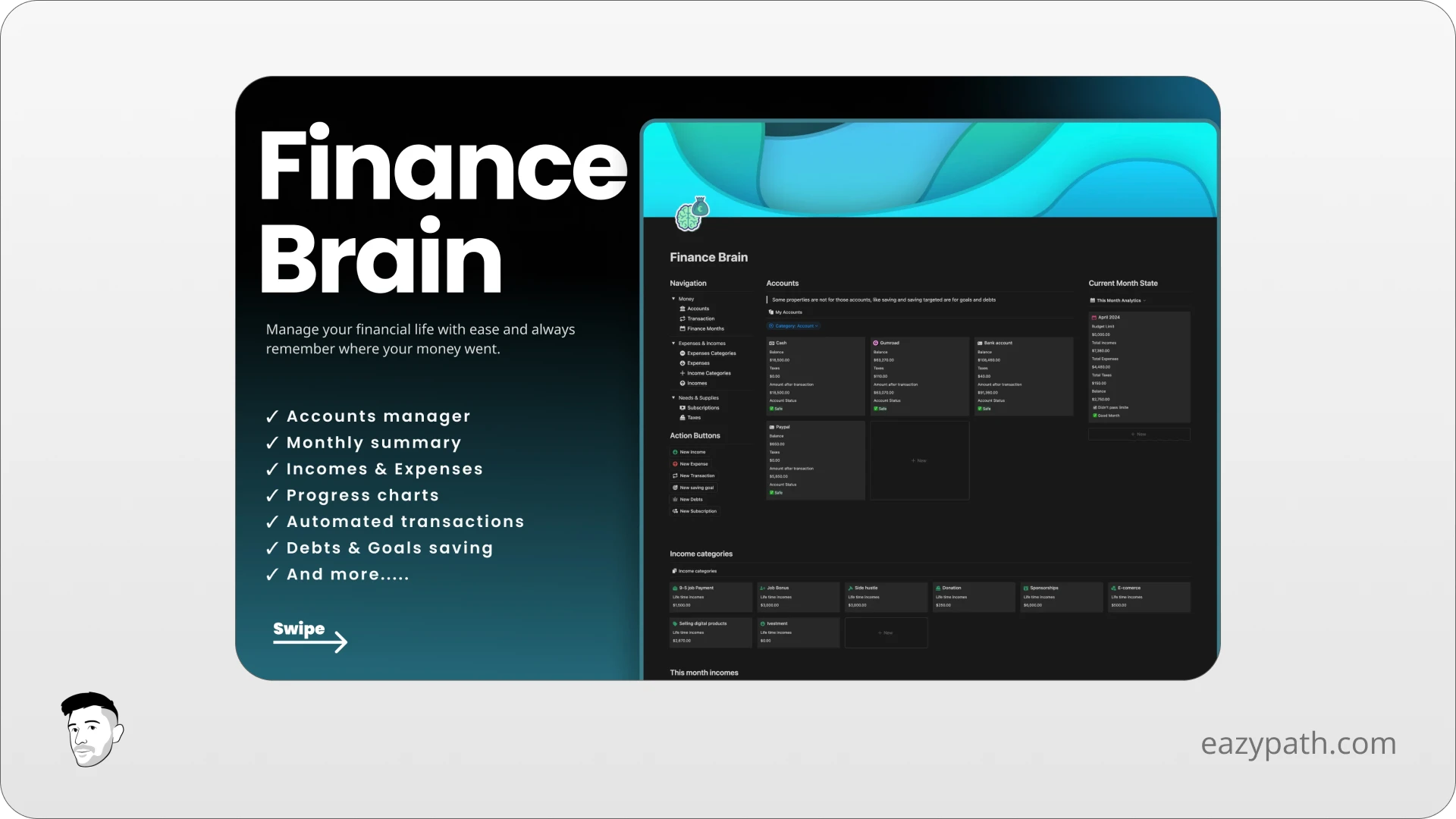Click the Taxes icon in the sidebar
Screen dimensions: 1456x819
(x=682, y=417)
